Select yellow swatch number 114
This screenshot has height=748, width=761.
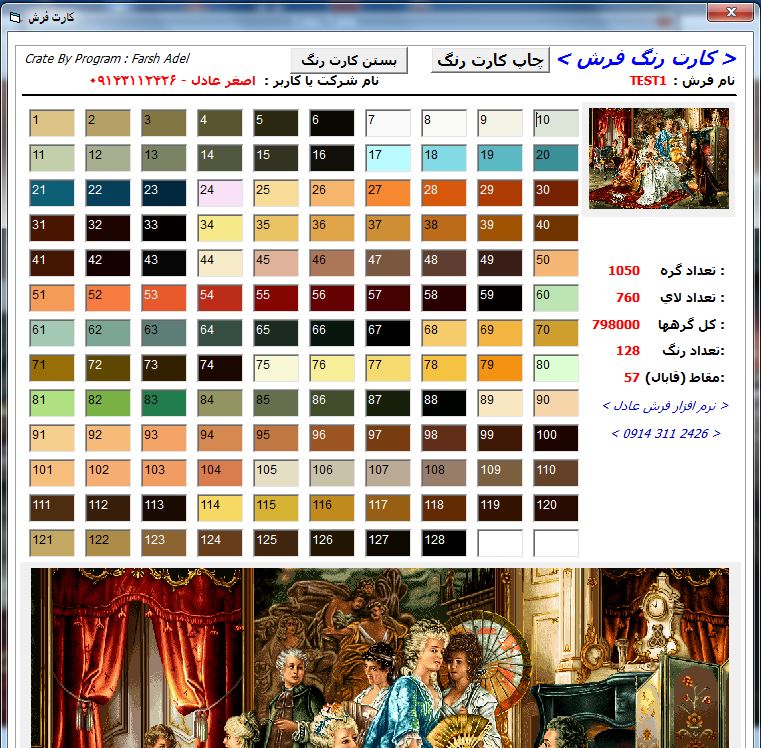[x=220, y=508]
